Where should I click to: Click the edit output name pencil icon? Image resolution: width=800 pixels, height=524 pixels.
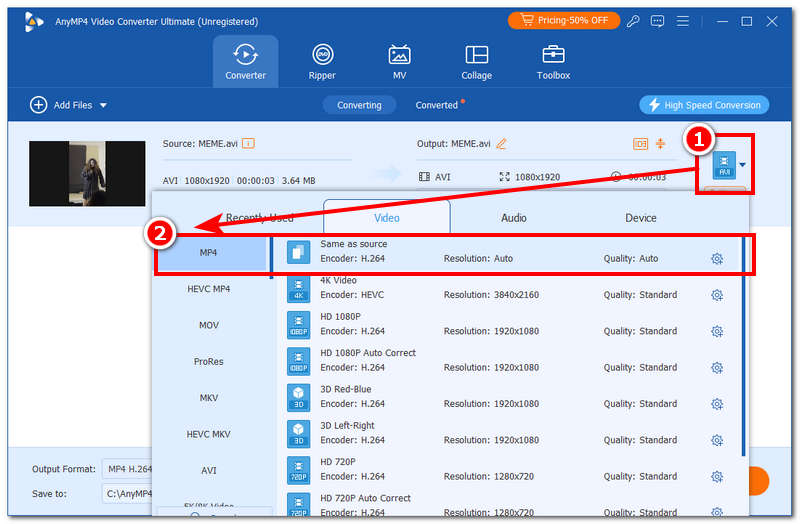point(502,144)
